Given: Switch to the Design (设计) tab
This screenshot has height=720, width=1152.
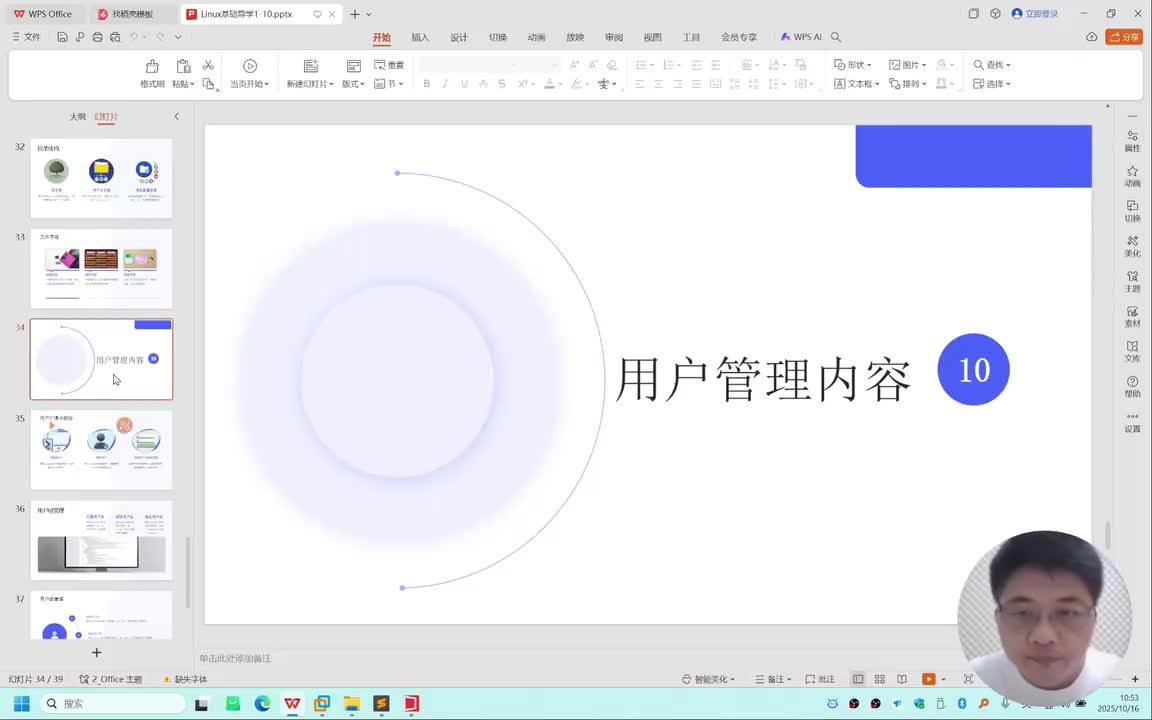Looking at the screenshot, I should coord(459,37).
